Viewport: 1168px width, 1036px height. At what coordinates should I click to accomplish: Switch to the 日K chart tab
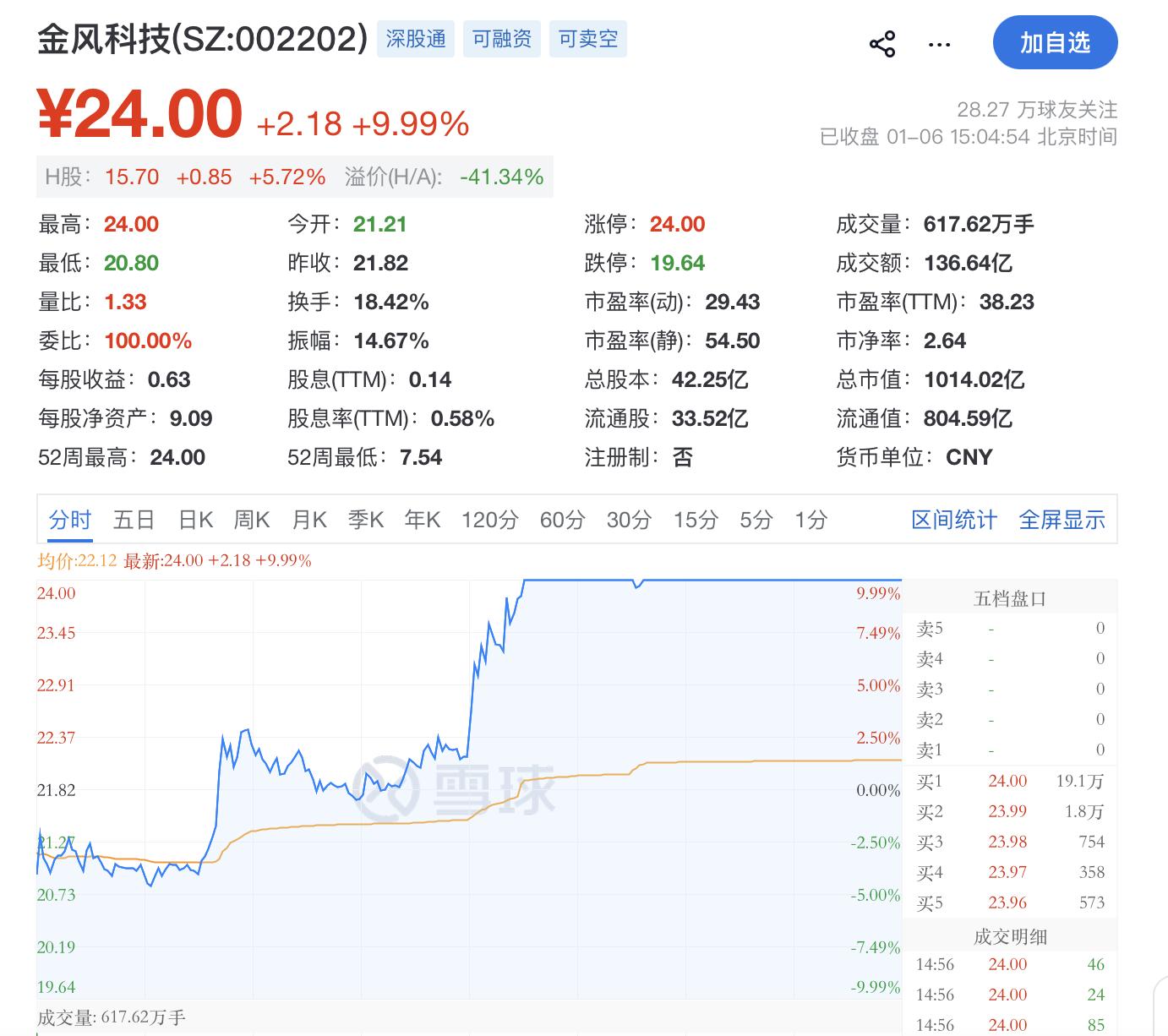coord(196,520)
